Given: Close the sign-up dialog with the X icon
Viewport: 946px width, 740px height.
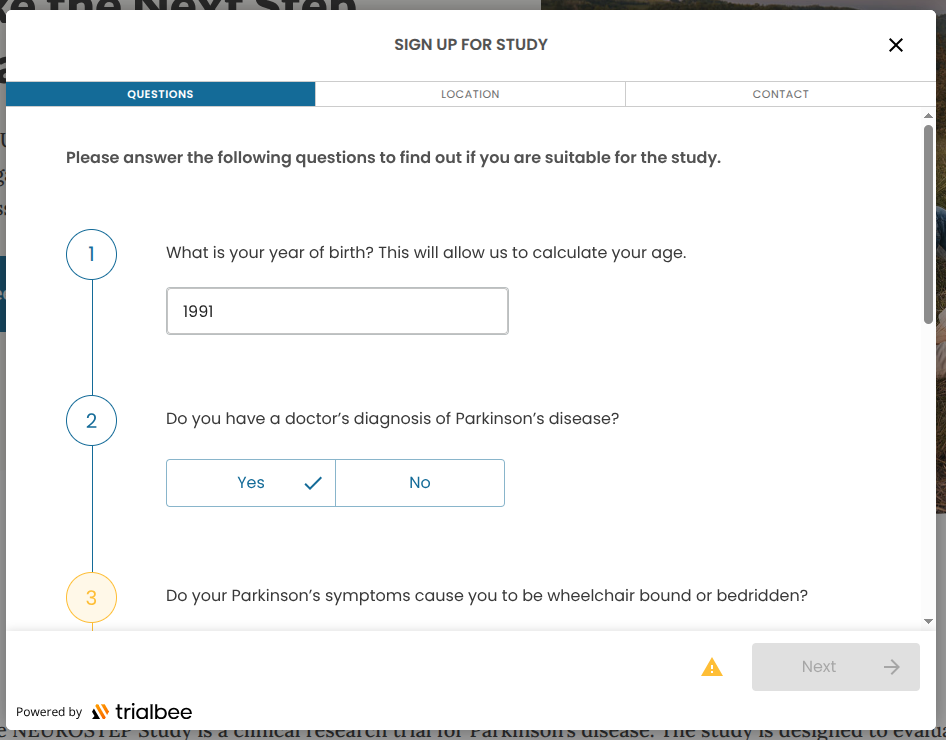Looking at the screenshot, I should click(x=895, y=45).
